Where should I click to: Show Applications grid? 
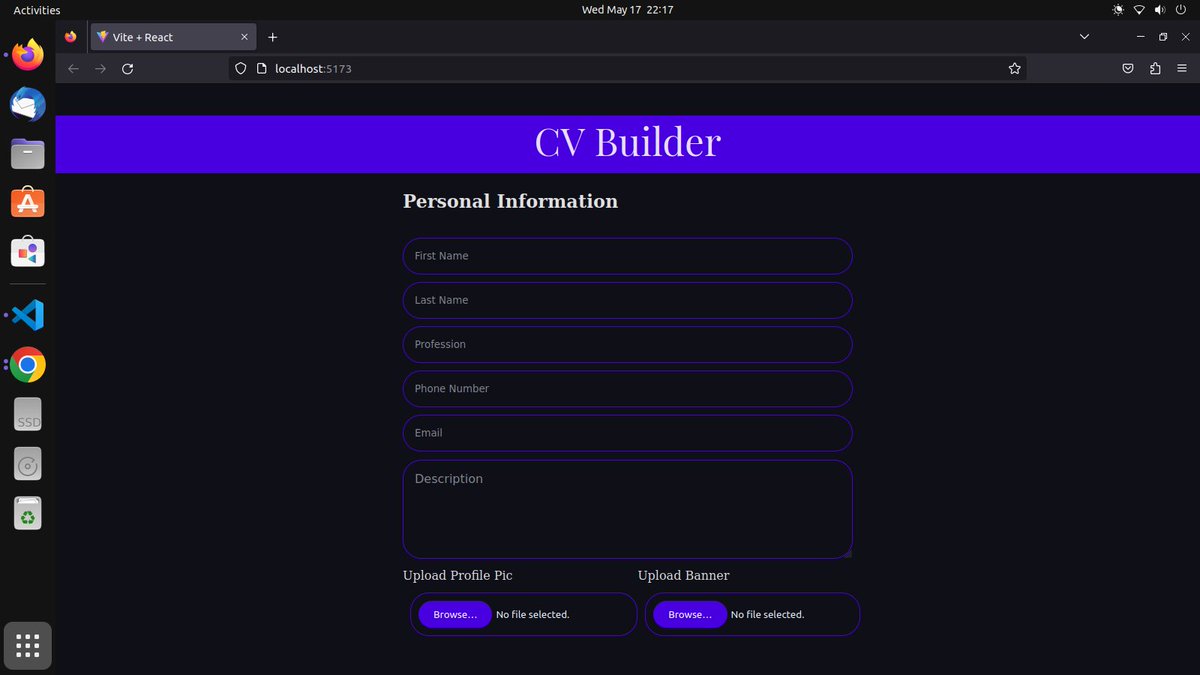coord(28,646)
